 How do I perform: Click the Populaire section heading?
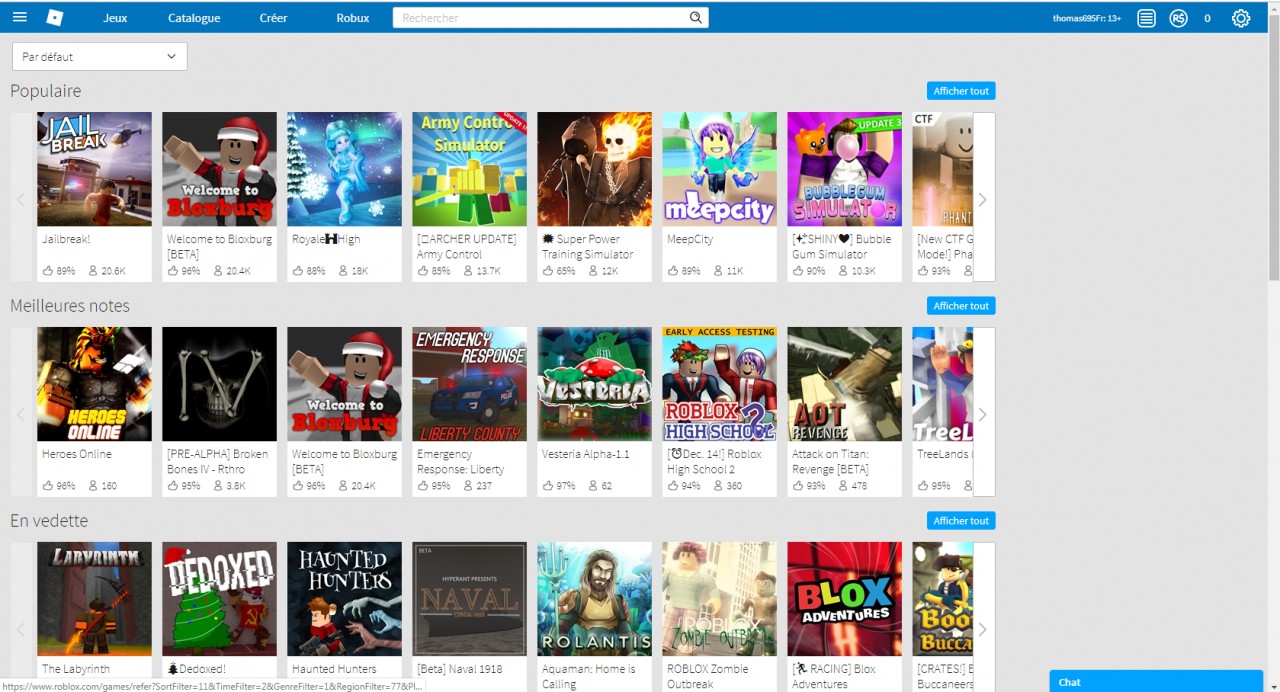point(46,91)
